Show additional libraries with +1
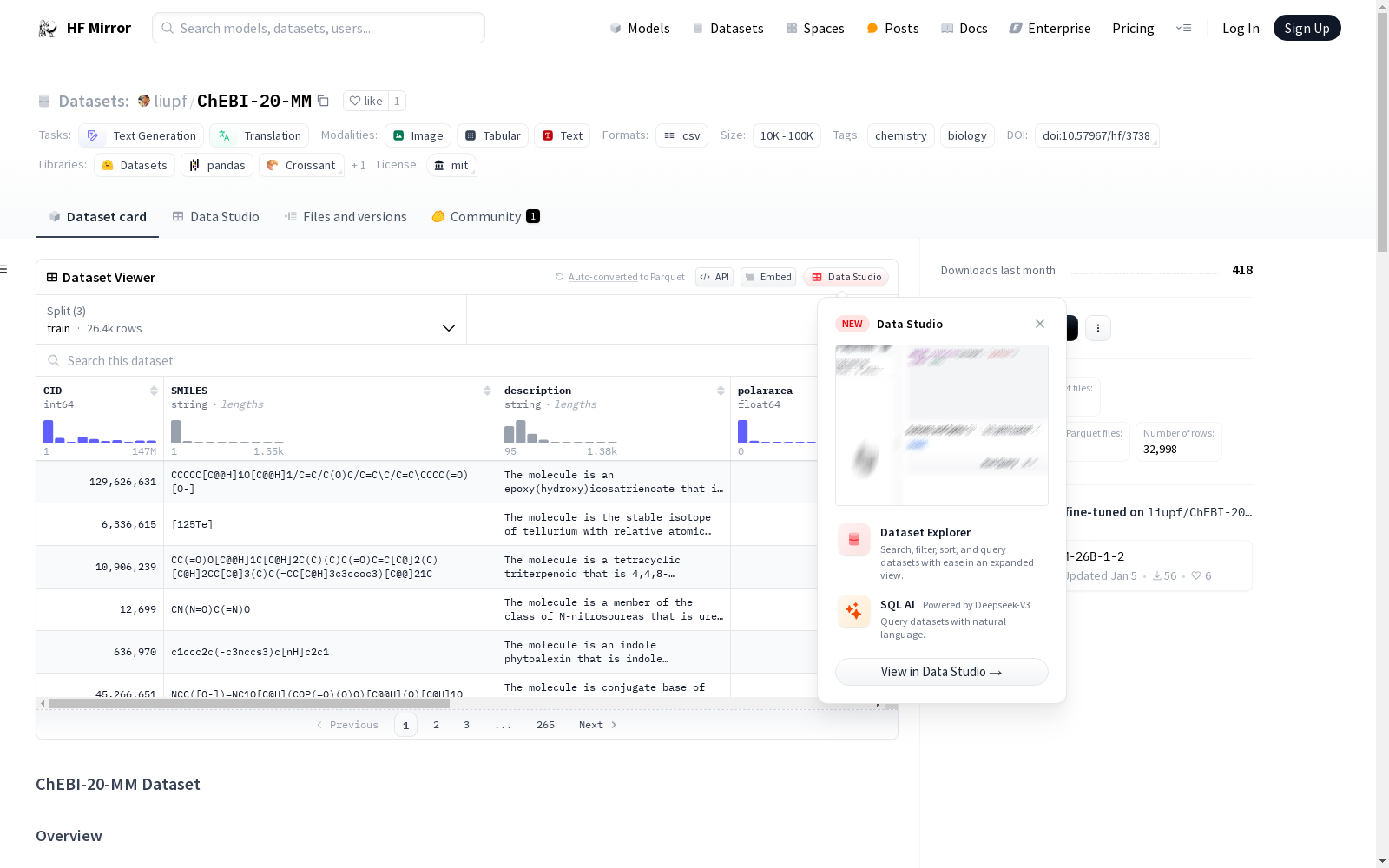 (359, 166)
